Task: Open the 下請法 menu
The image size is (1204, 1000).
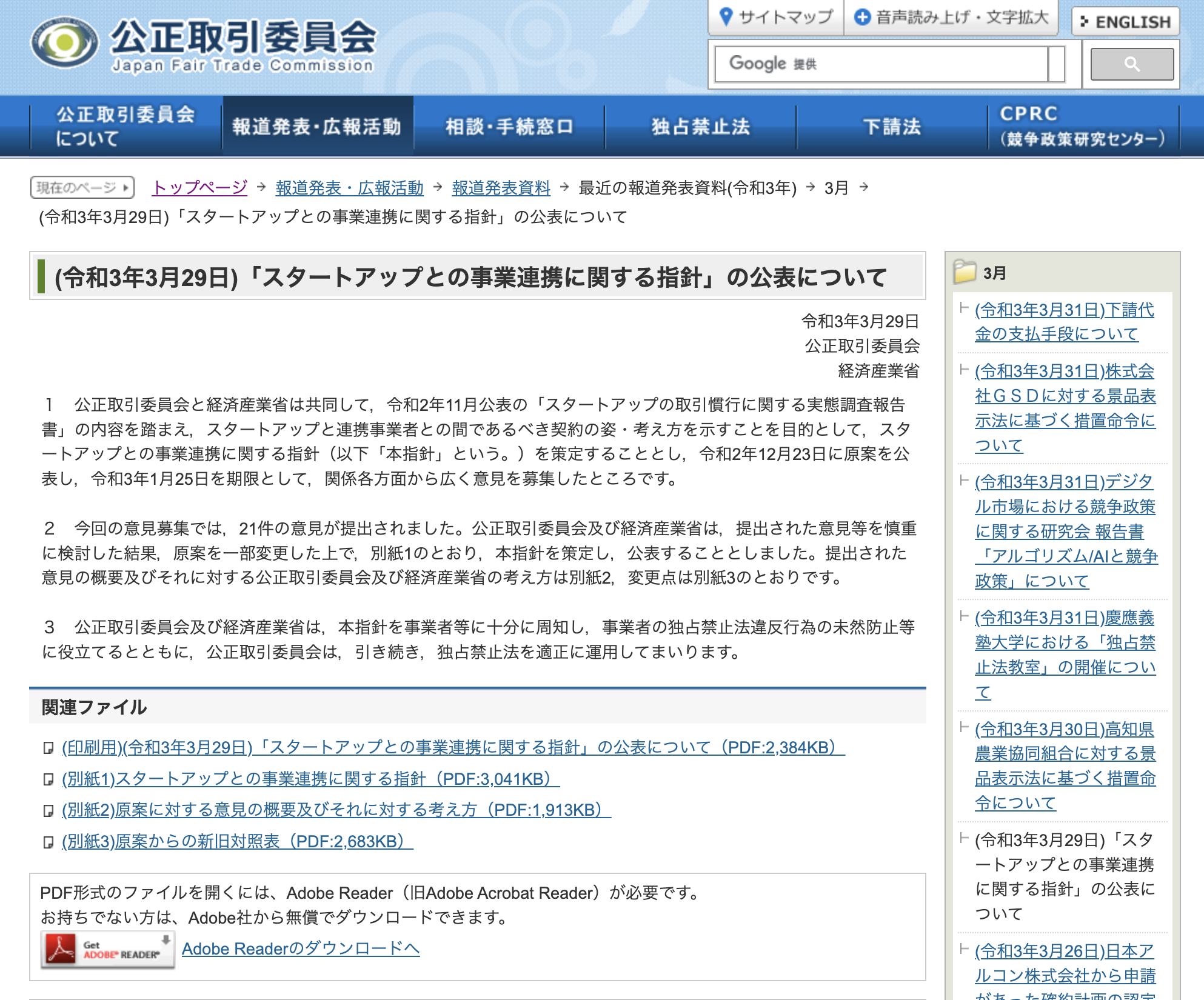Action: [x=892, y=126]
